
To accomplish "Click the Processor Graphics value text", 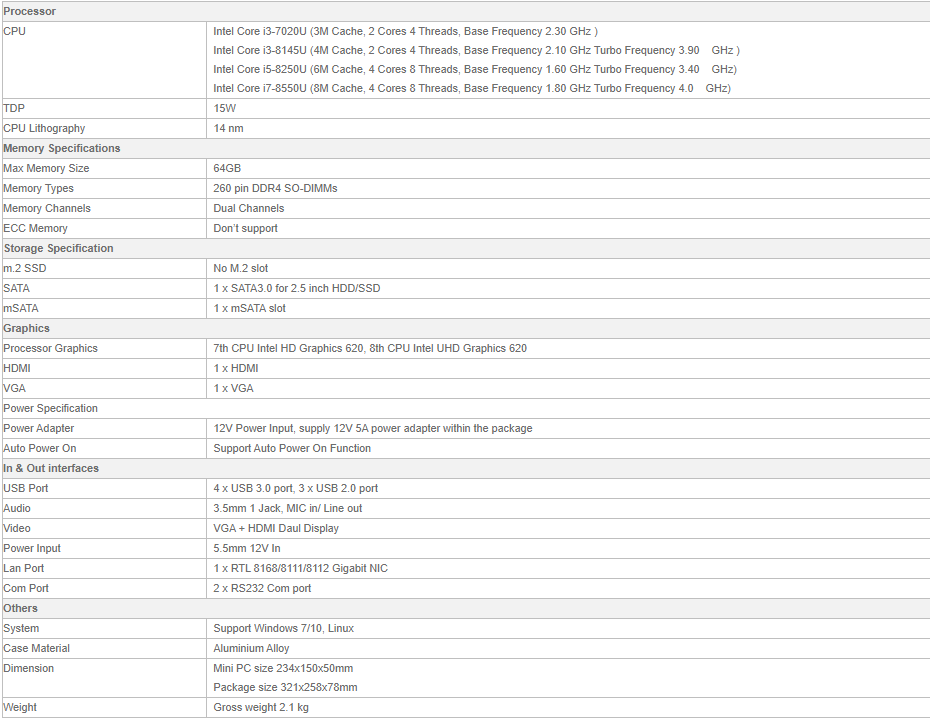I will tap(370, 348).
